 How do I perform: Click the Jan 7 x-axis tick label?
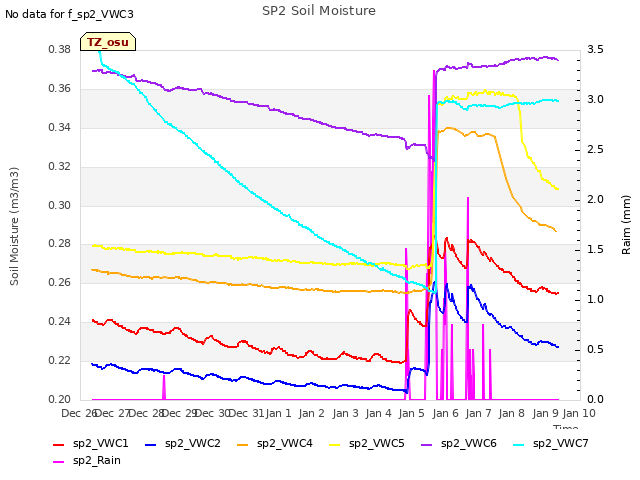coord(478,413)
